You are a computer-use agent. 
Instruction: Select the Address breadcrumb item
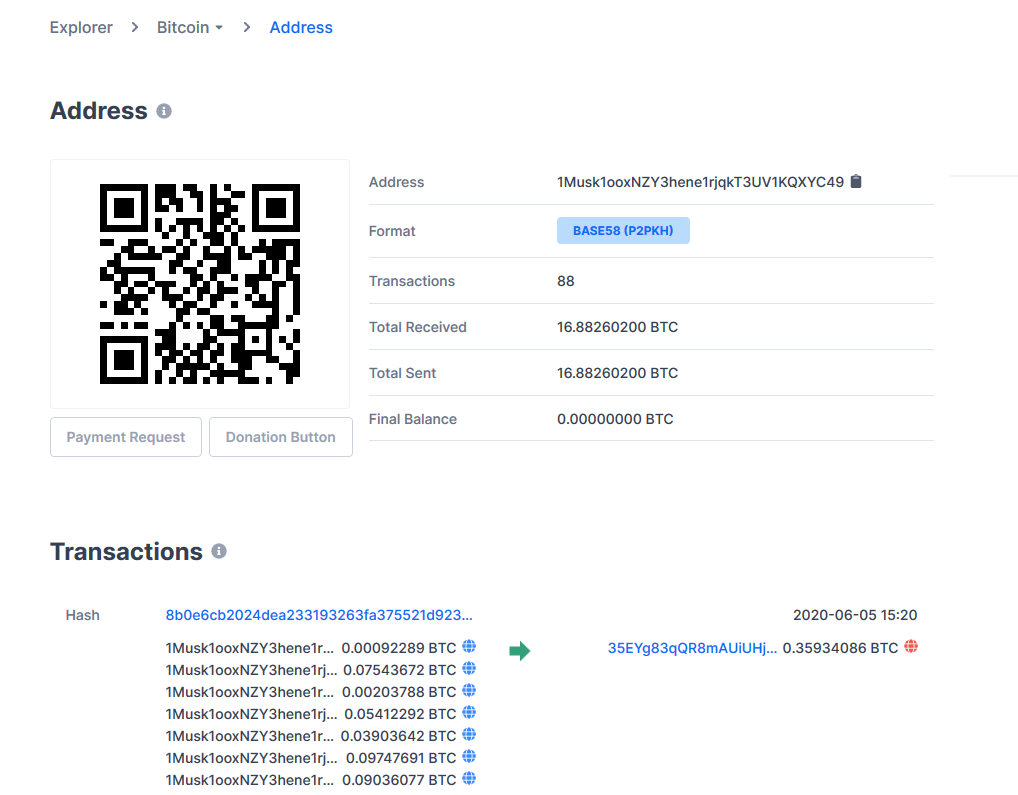pos(301,27)
